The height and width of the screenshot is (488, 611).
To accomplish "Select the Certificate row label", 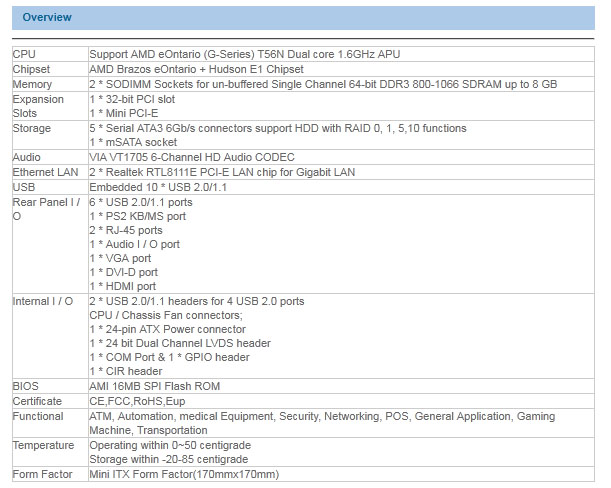I will (x=38, y=401).
